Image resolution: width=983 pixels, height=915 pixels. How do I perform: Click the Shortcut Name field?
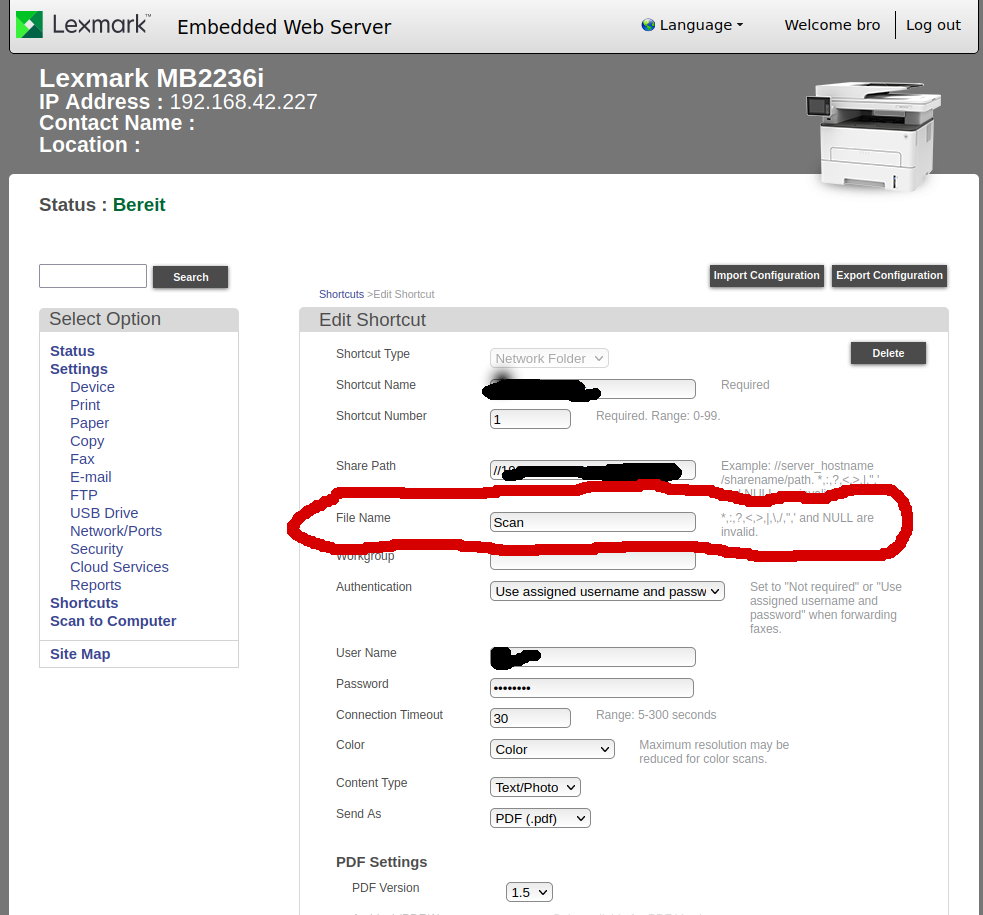point(592,389)
